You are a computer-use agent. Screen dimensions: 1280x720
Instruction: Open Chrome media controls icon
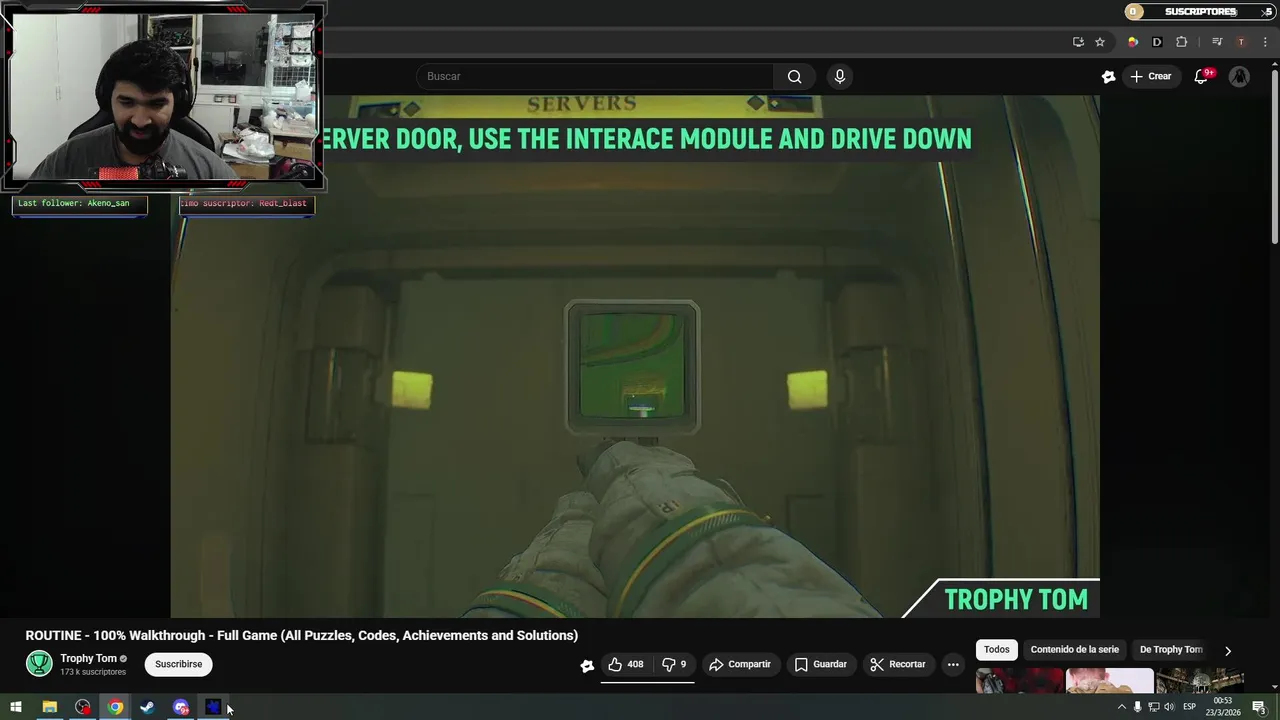click(1217, 42)
